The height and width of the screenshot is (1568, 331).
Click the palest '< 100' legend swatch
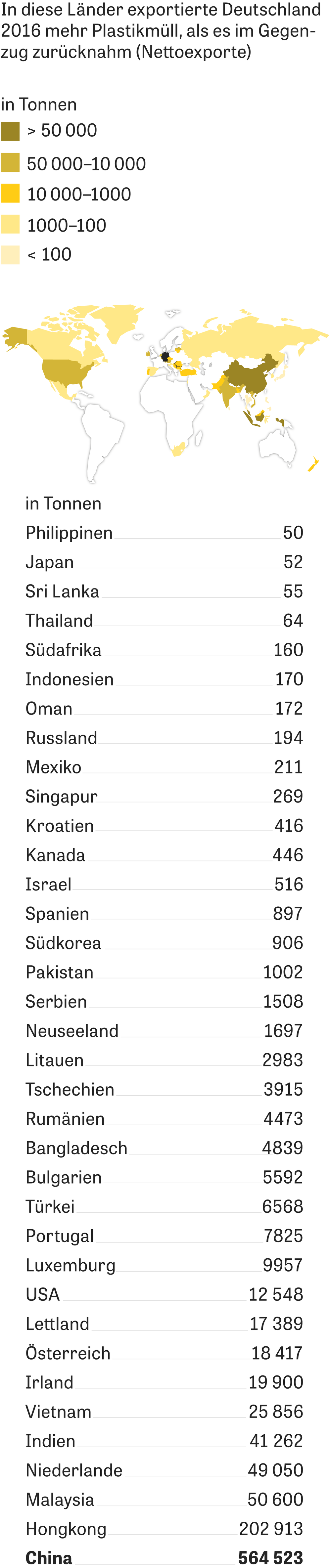pyautogui.click(x=10, y=254)
